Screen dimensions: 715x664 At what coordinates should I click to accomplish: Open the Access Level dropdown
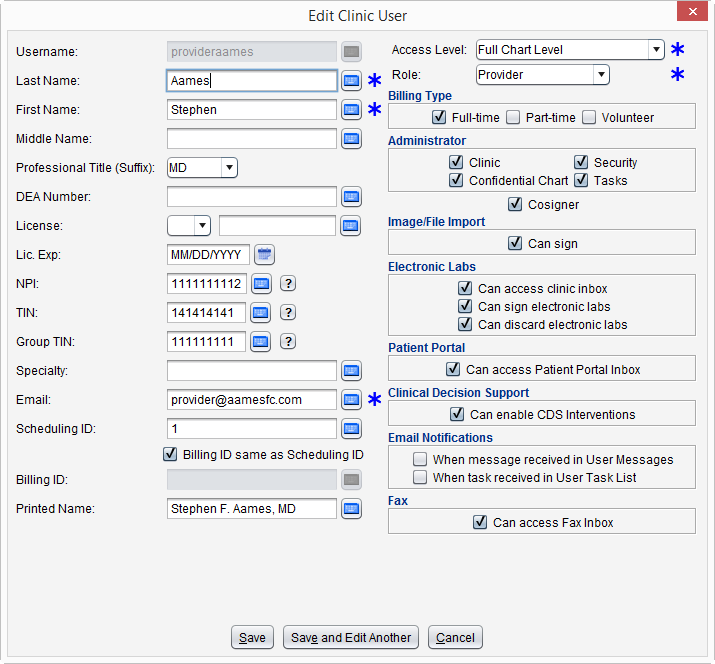coord(656,50)
